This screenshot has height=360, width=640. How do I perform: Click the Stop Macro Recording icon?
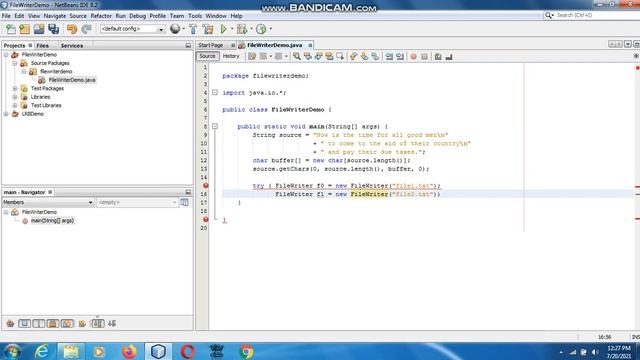(424, 56)
